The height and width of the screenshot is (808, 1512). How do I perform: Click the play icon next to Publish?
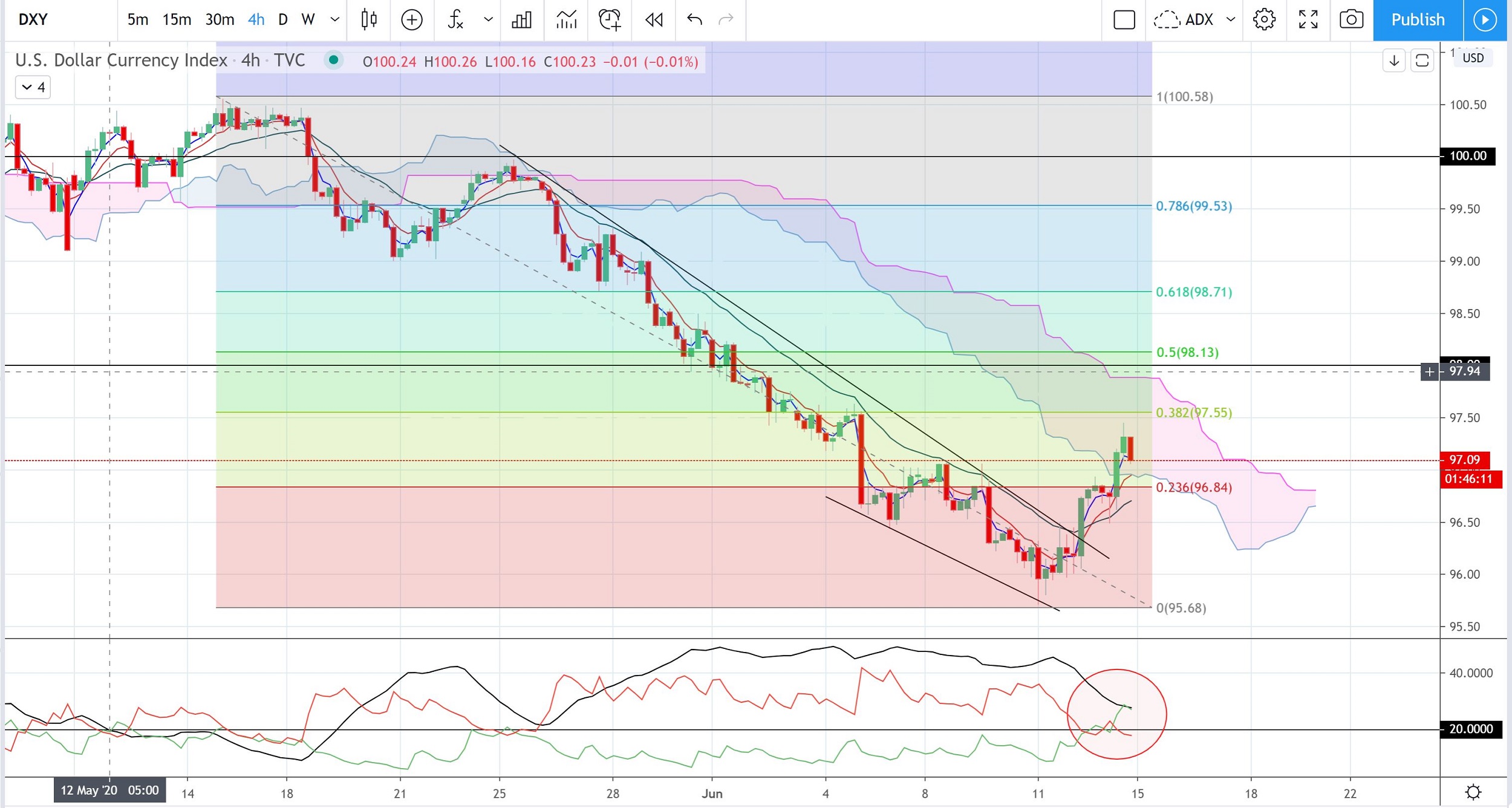[x=1485, y=20]
